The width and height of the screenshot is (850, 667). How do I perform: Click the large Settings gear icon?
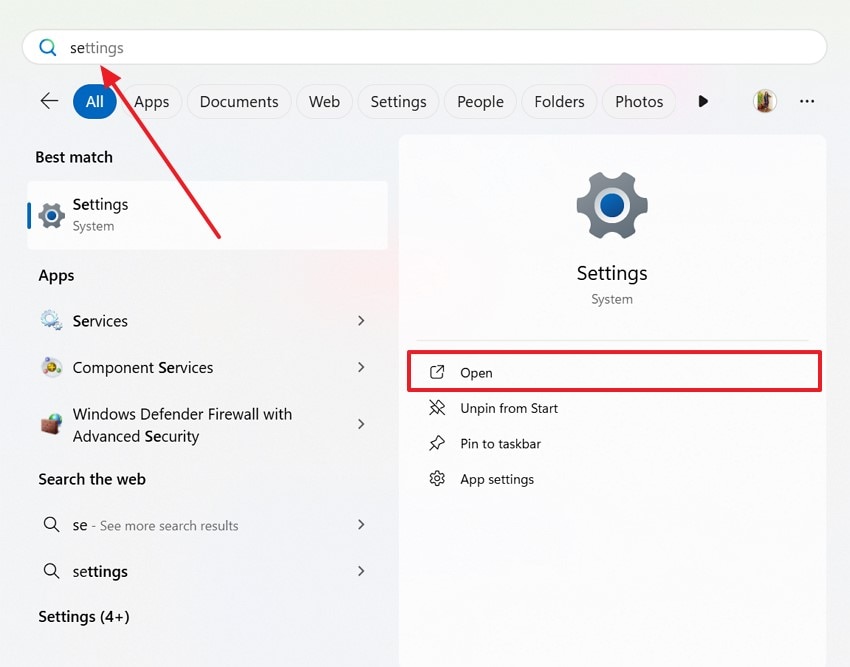coord(612,206)
